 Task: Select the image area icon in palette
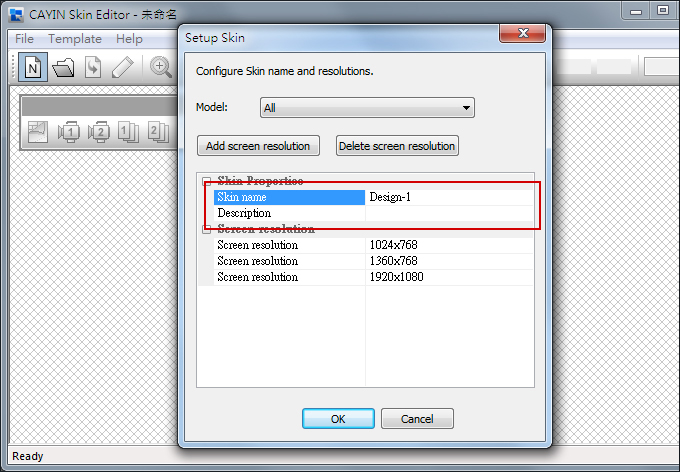coord(39,131)
